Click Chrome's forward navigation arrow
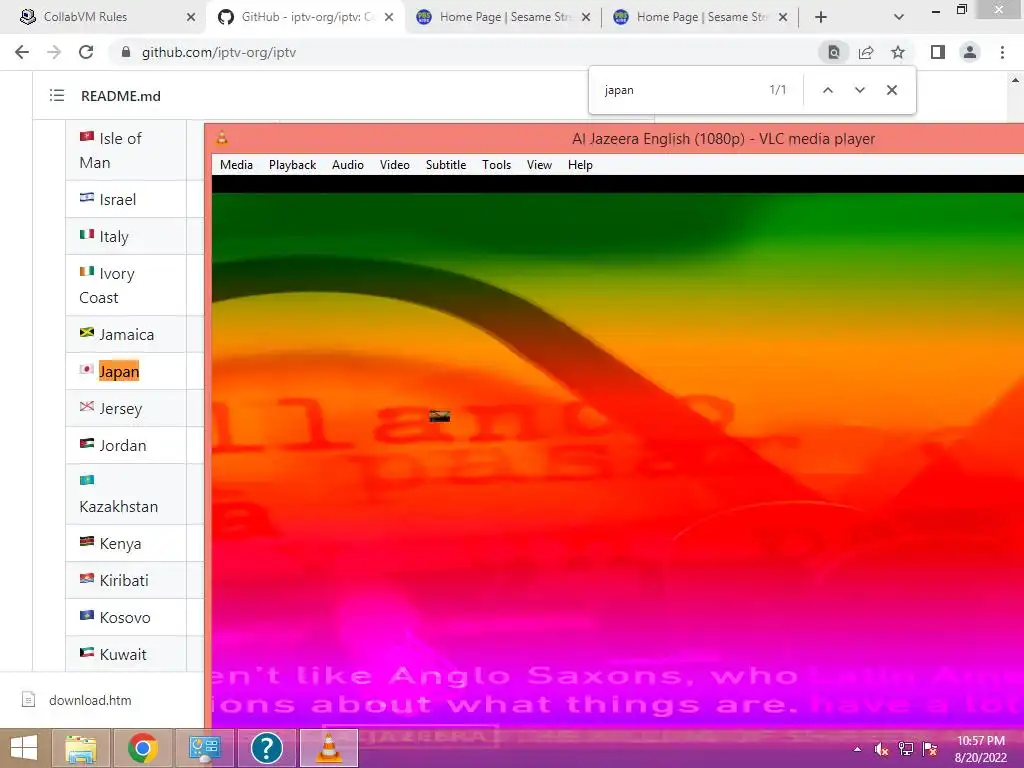1024x768 pixels. pyautogui.click(x=54, y=52)
